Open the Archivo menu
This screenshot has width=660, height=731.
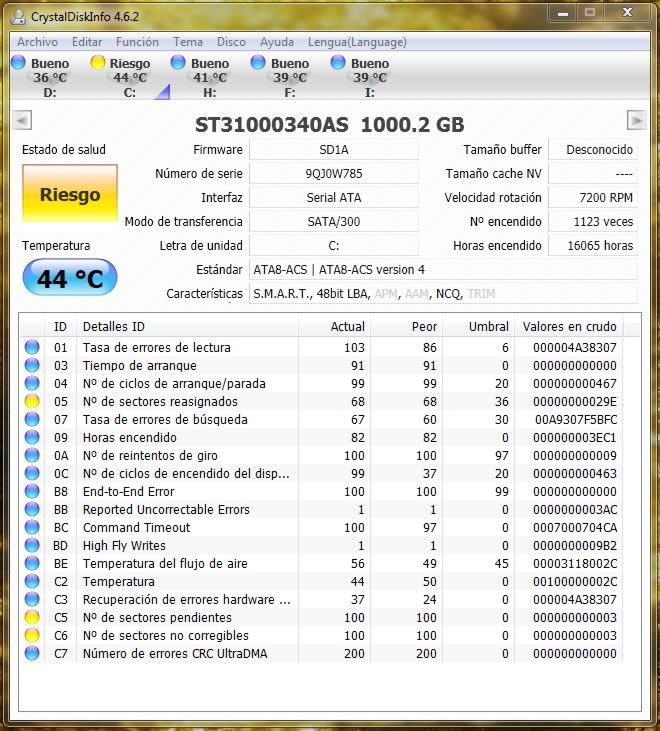click(x=37, y=42)
